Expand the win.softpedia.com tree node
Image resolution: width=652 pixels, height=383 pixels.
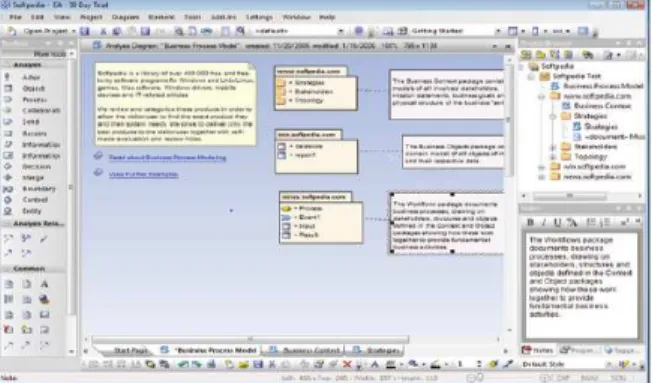click(x=541, y=167)
